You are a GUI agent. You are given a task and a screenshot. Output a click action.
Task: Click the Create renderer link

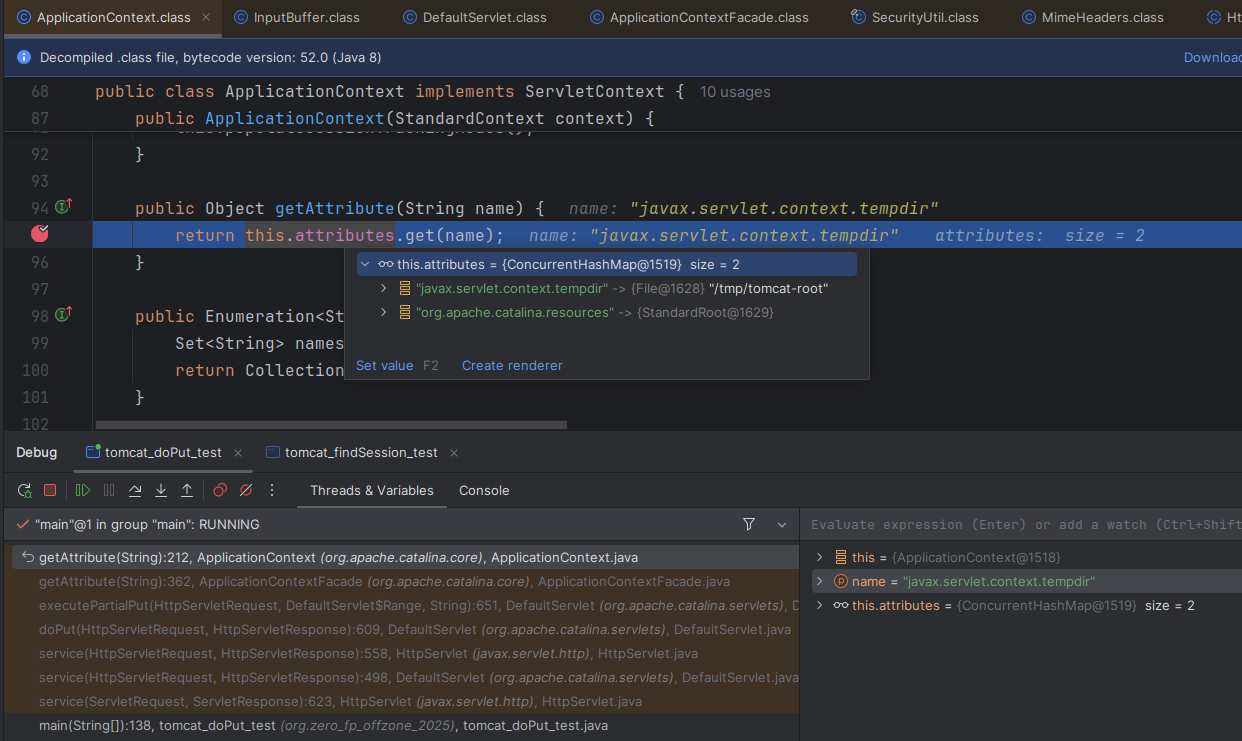point(512,365)
